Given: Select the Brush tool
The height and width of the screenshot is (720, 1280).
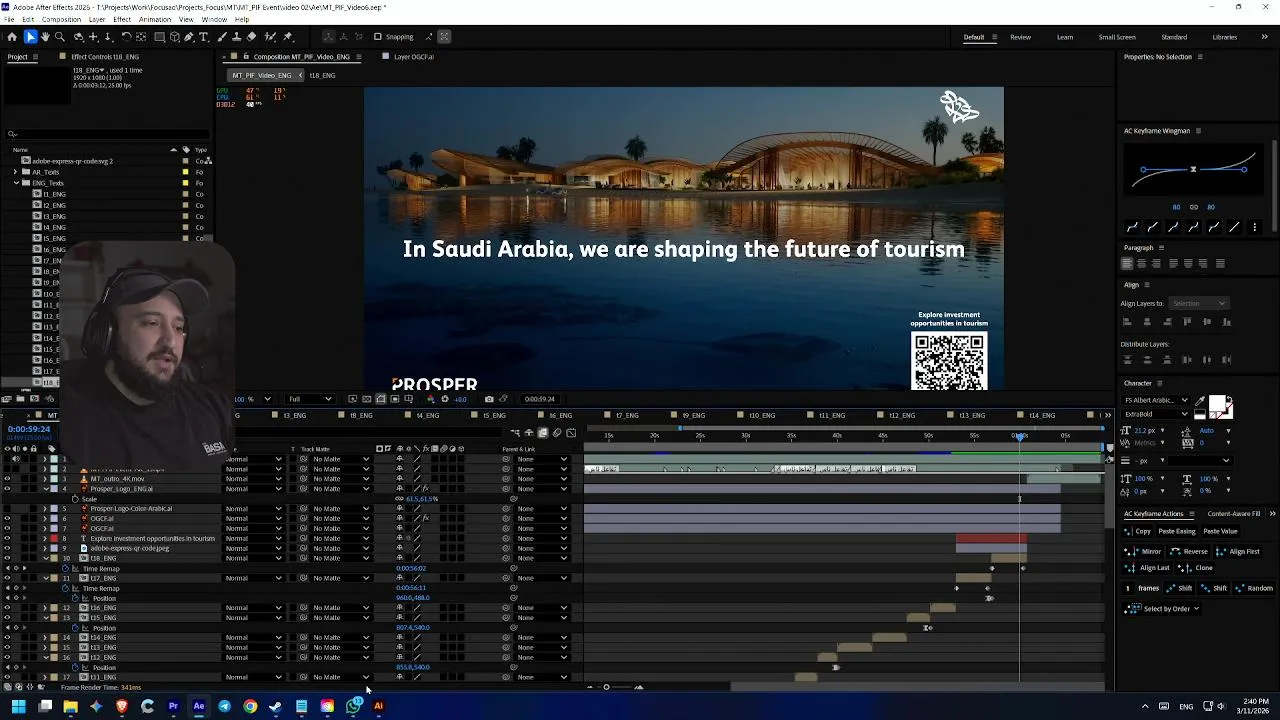Looking at the screenshot, I should click(x=222, y=37).
